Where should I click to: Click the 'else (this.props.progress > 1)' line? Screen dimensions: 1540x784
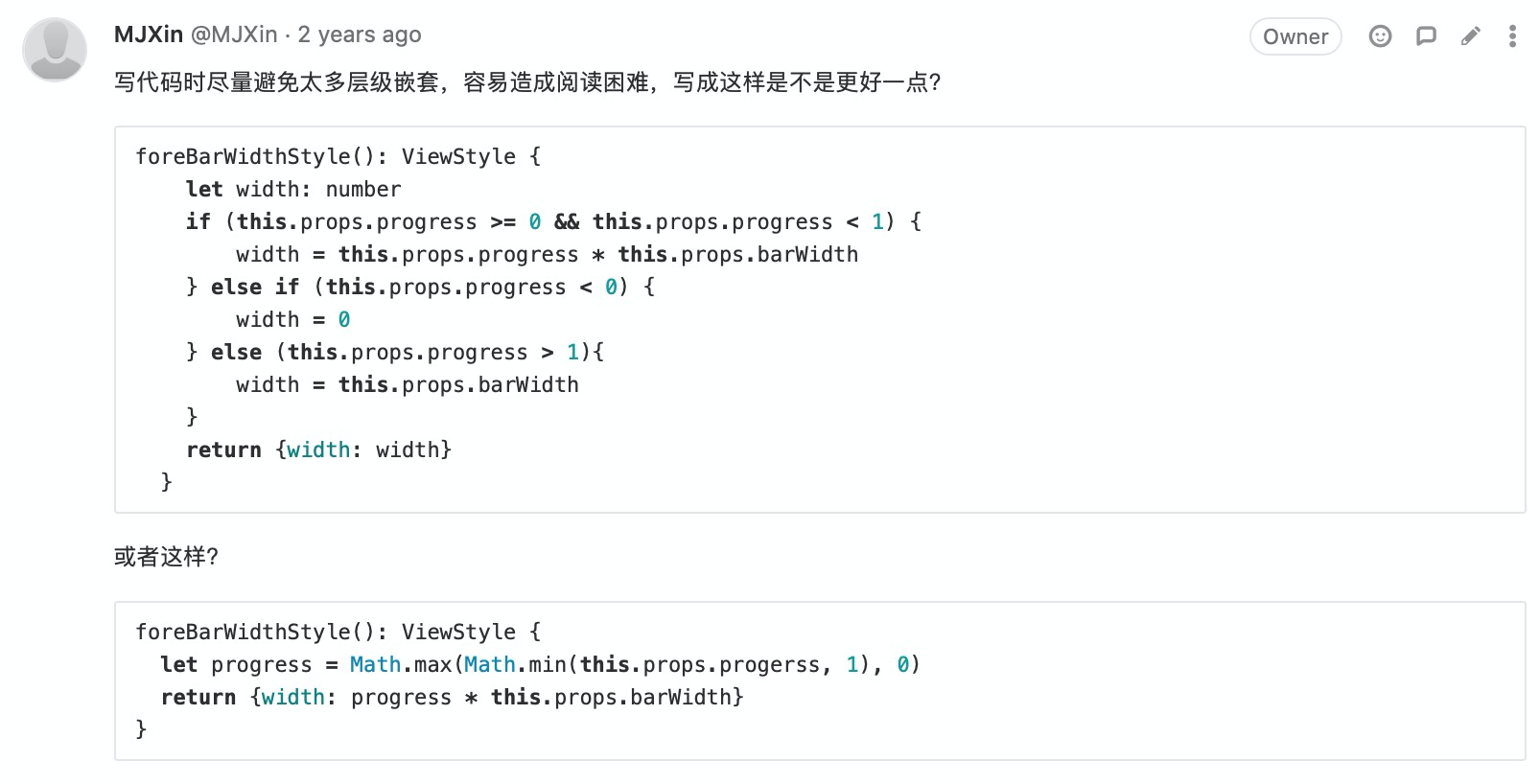395,352
